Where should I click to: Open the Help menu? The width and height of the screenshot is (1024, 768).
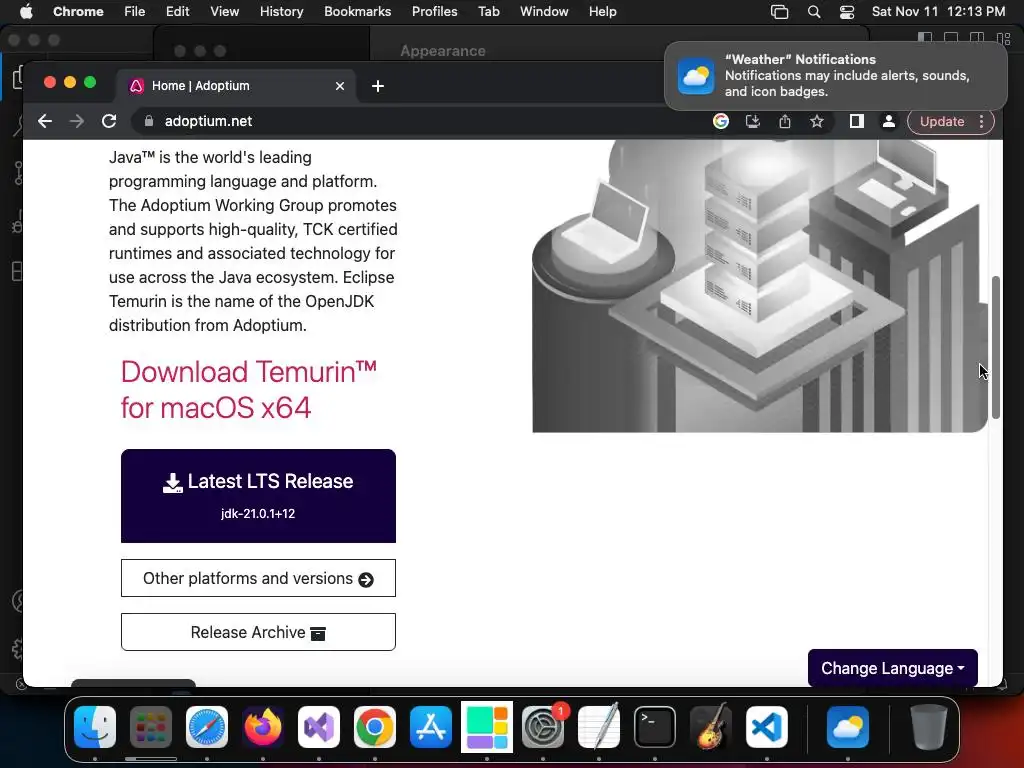tap(602, 12)
